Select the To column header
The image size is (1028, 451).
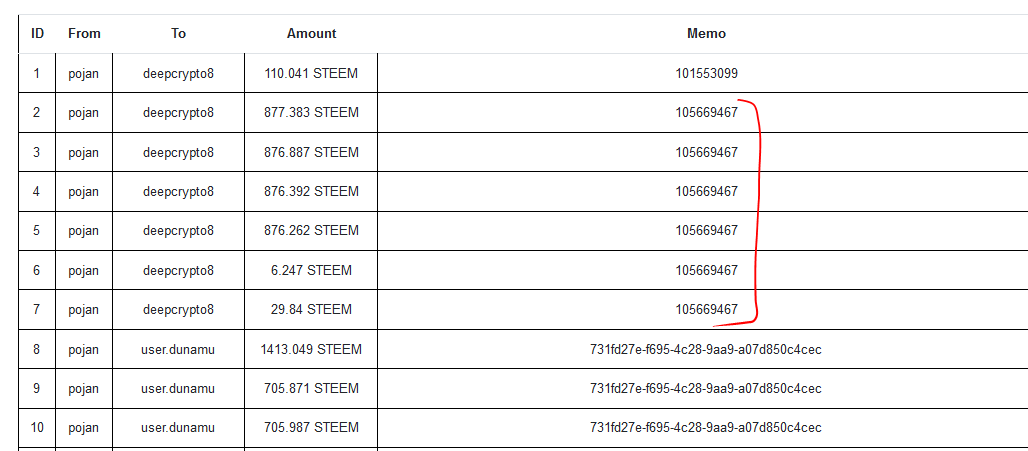(178, 33)
